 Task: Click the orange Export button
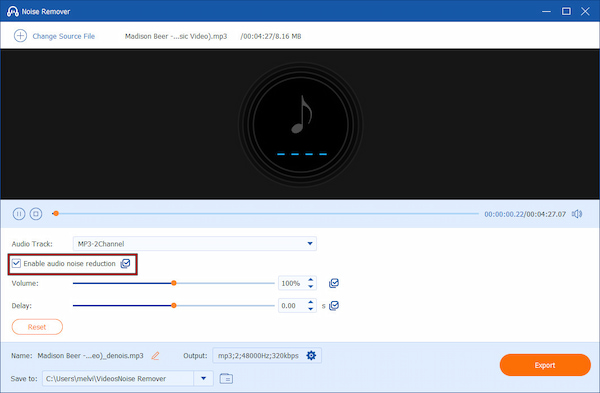(545, 365)
